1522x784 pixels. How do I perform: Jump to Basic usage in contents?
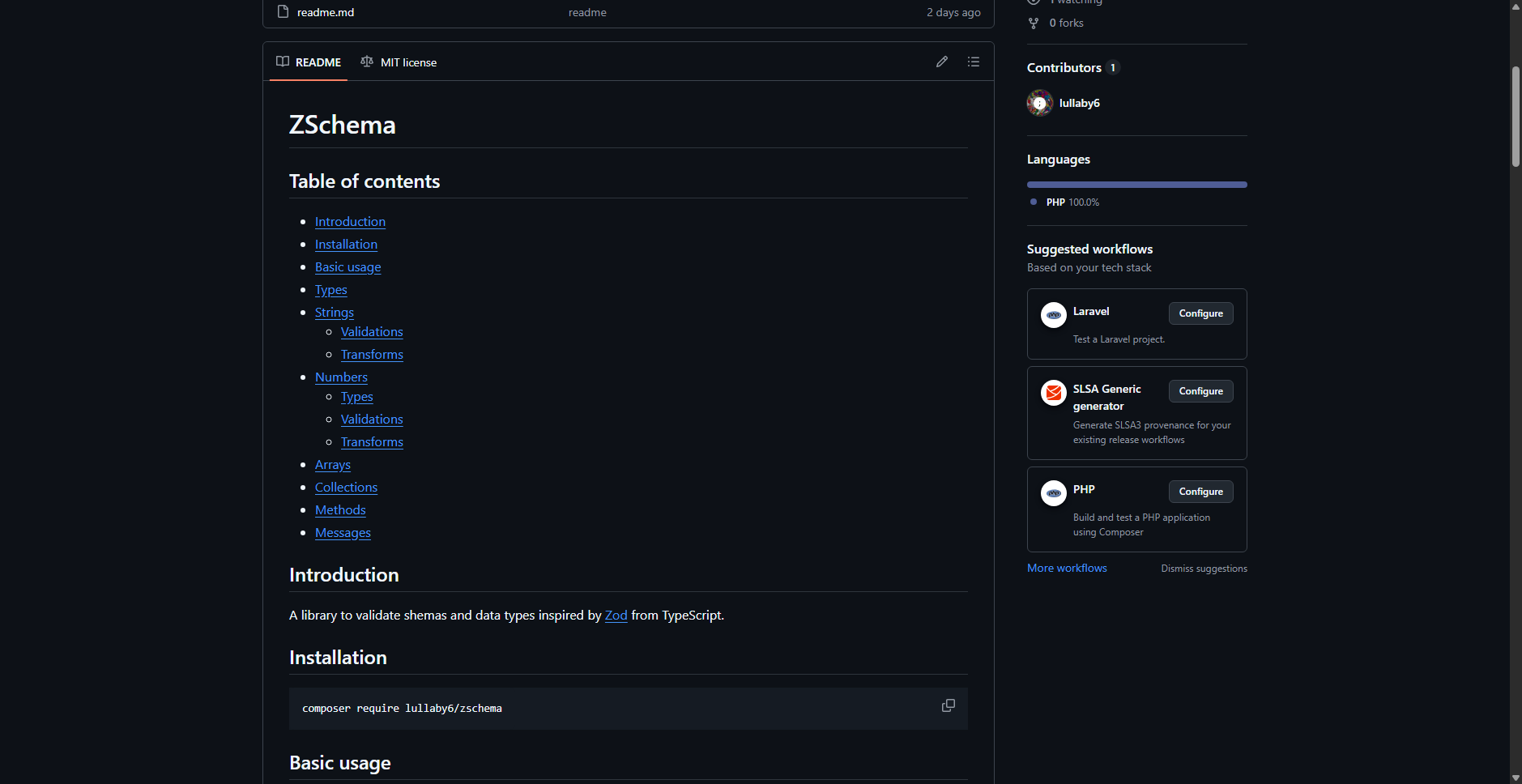(347, 267)
